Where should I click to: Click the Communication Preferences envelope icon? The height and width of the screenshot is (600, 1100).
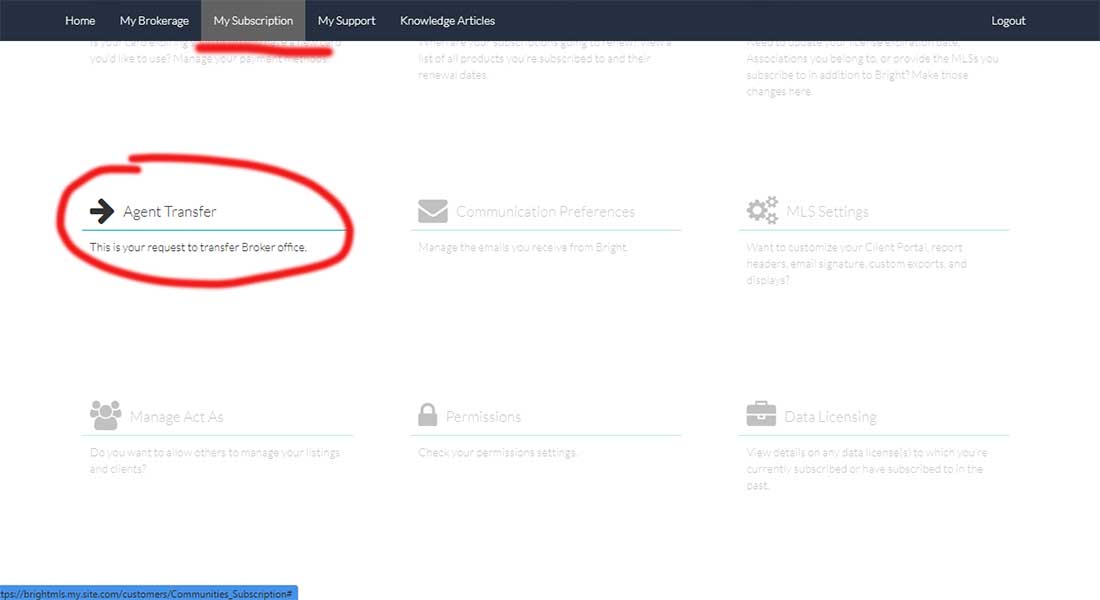point(432,211)
